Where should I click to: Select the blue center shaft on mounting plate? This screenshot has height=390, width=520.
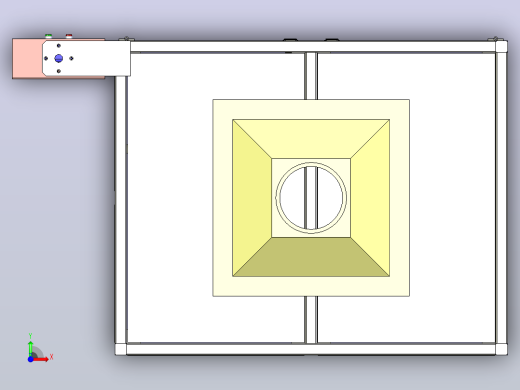click(x=59, y=58)
